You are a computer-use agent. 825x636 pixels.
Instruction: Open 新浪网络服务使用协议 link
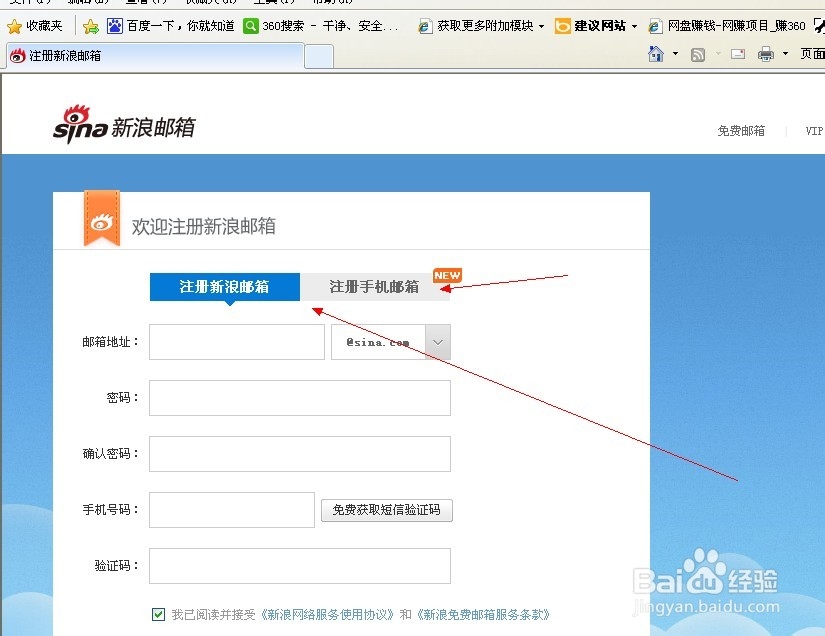(327, 614)
